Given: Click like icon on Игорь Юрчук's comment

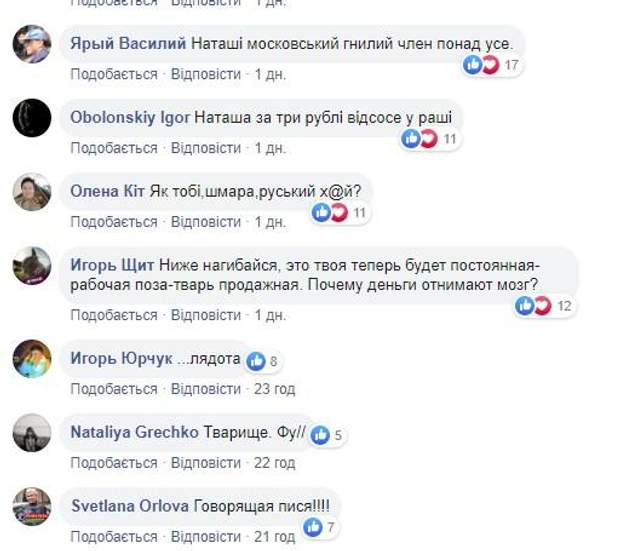Looking at the screenshot, I should (x=256, y=361).
